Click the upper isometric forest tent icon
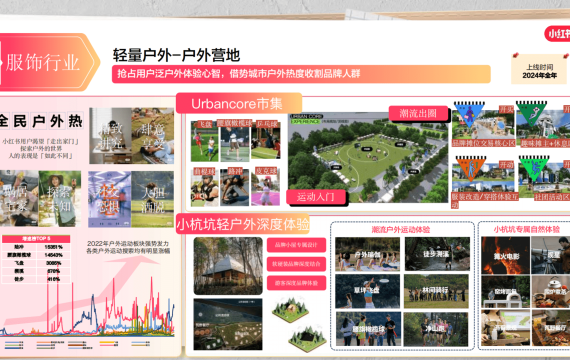 click(290, 309)
